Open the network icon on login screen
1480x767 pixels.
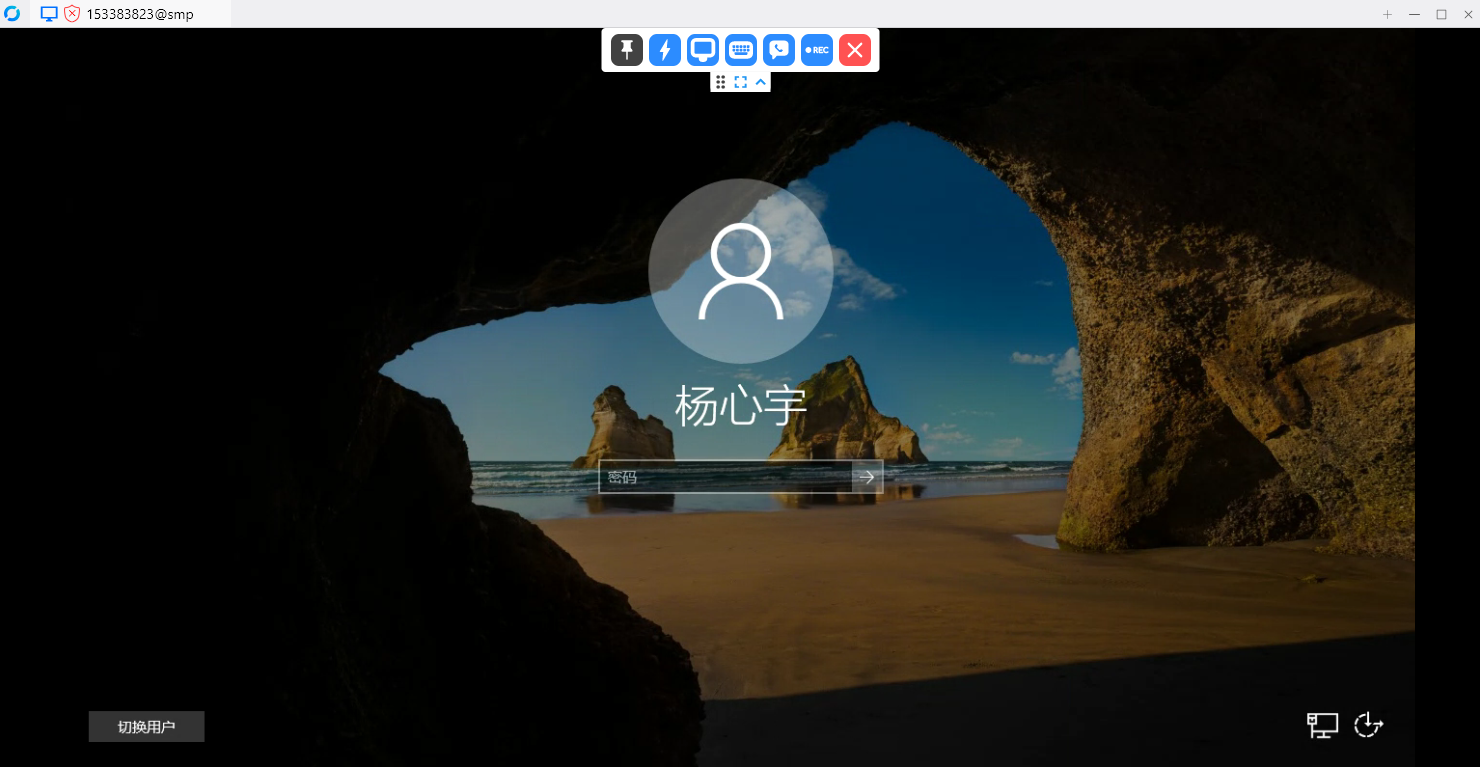(1322, 725)
